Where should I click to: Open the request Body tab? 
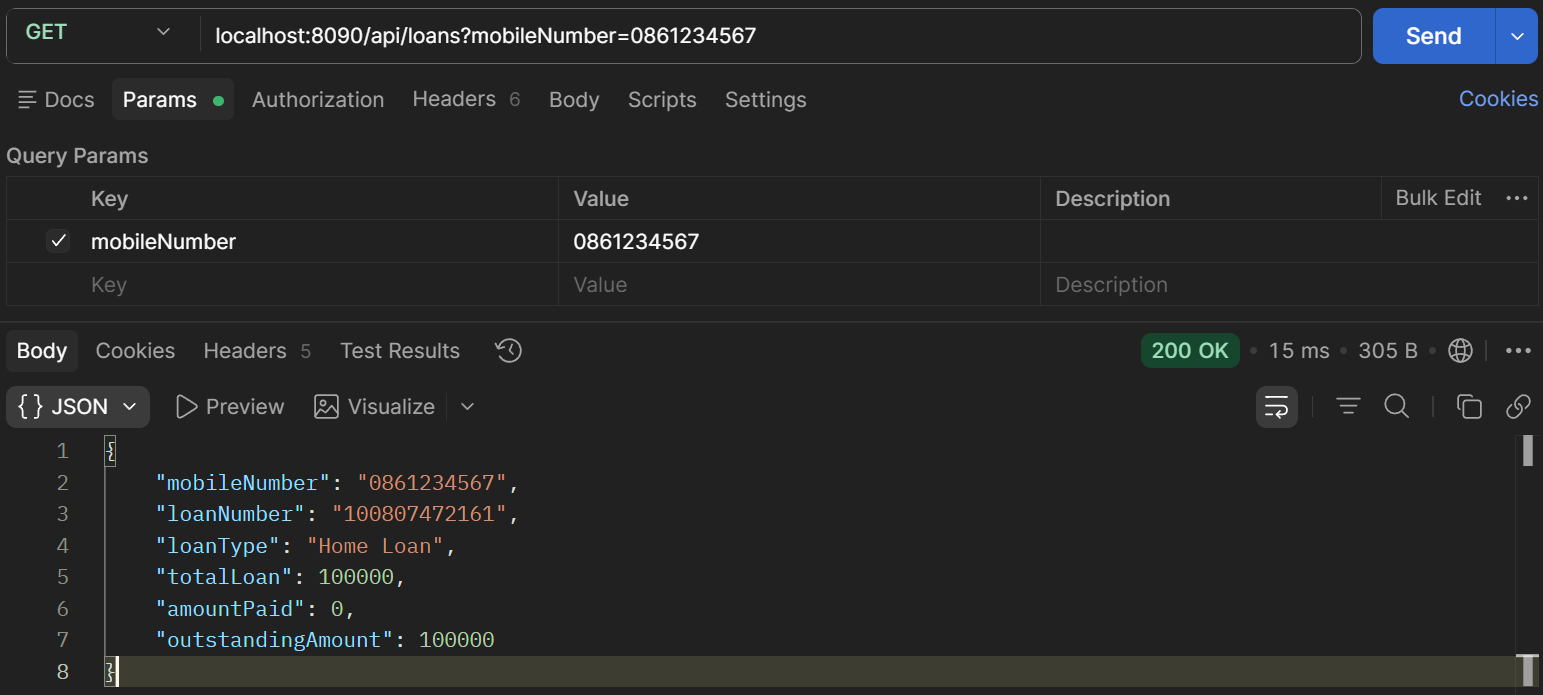pos(574,100)
